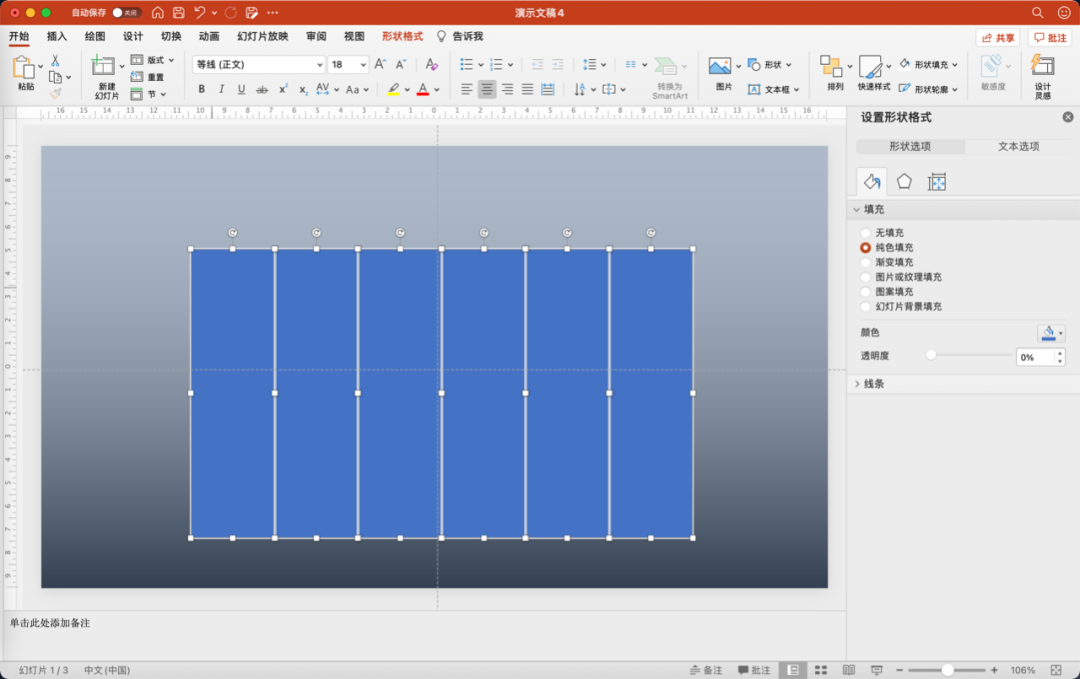
Task: Clear all text formatting
Action: click(x=432, y=64)
